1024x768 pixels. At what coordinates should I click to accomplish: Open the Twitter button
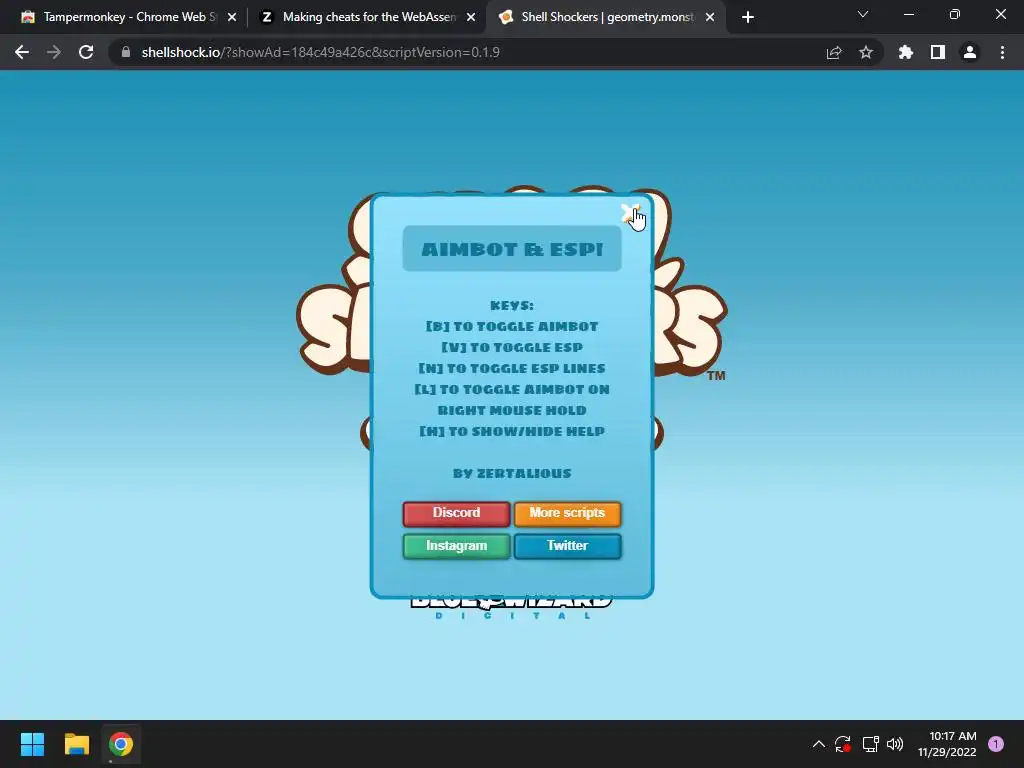[568, 546]
